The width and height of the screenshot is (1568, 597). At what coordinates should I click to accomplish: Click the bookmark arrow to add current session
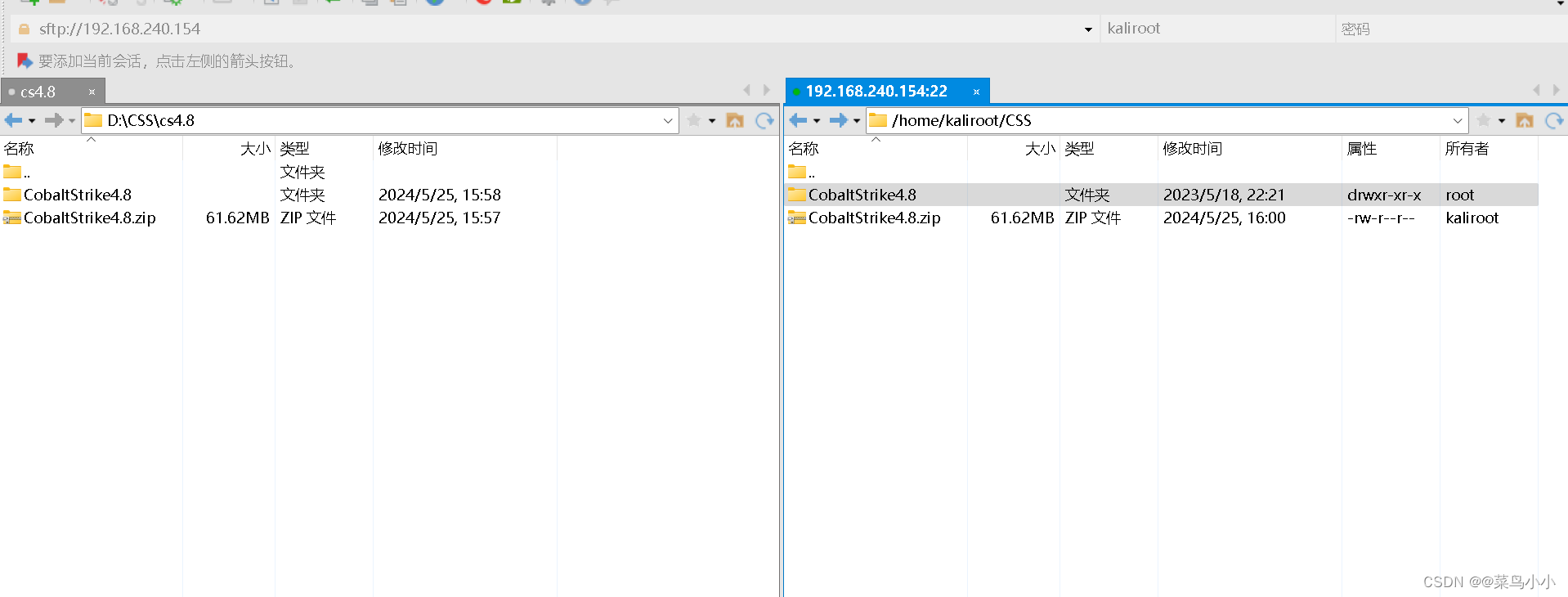(x=25, y=61)
